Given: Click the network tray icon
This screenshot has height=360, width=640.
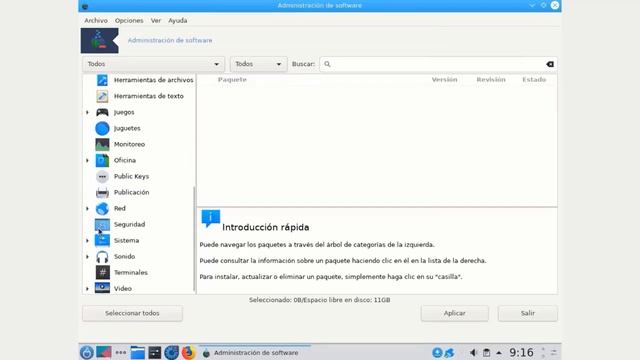Looking at the screenshot, I should tap(449, 352).
